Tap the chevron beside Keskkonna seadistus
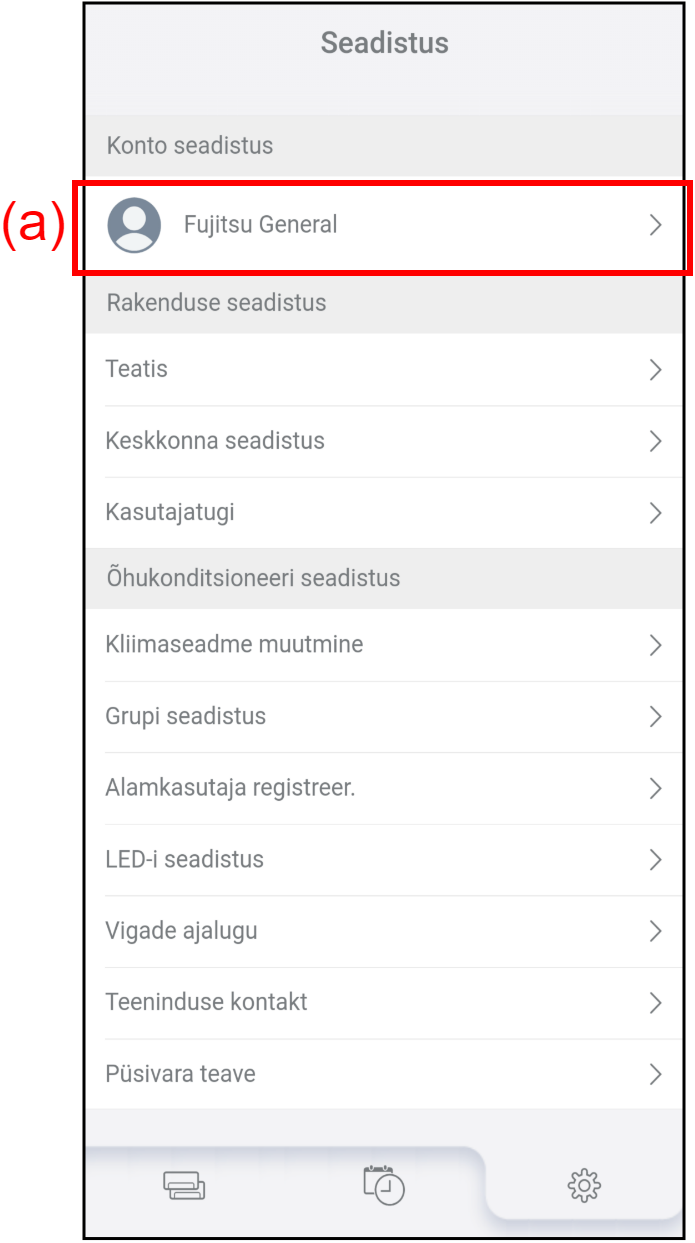This screenshot has width=695, height=1243. [x=656, y=441]
